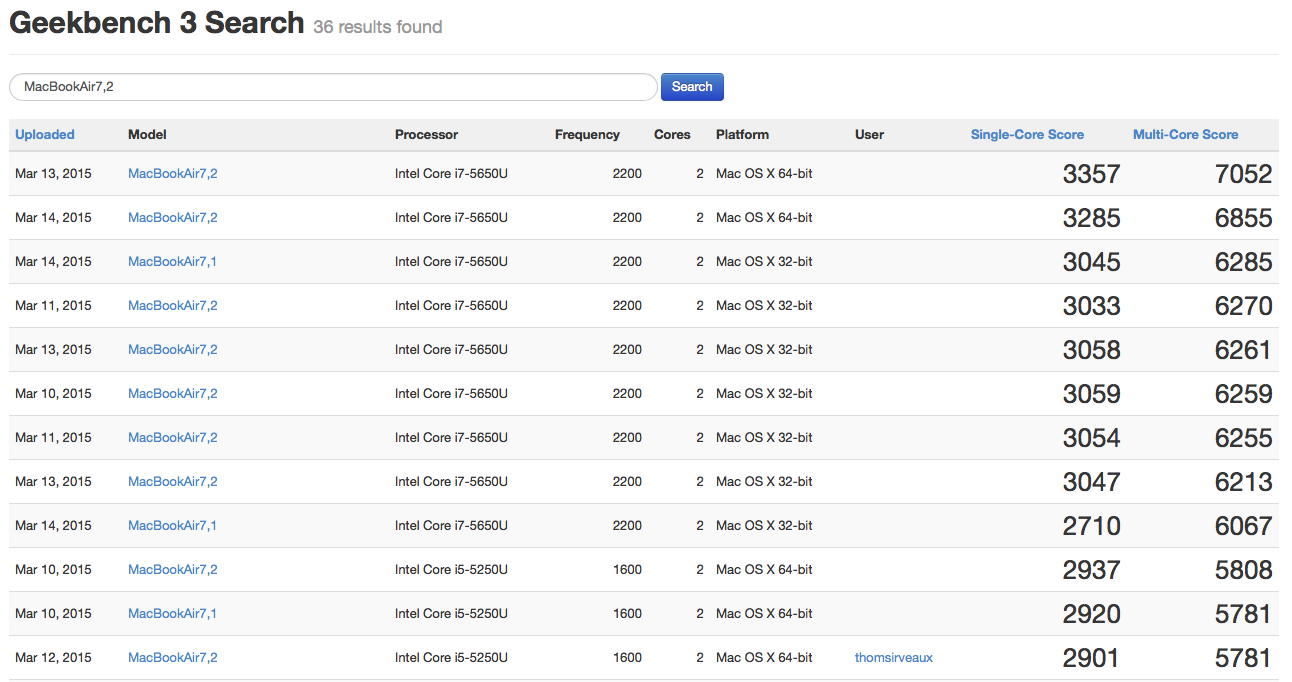
Task: Select the multi-core score 6259
Action: pyautogui.click(x=1243, y=394)
